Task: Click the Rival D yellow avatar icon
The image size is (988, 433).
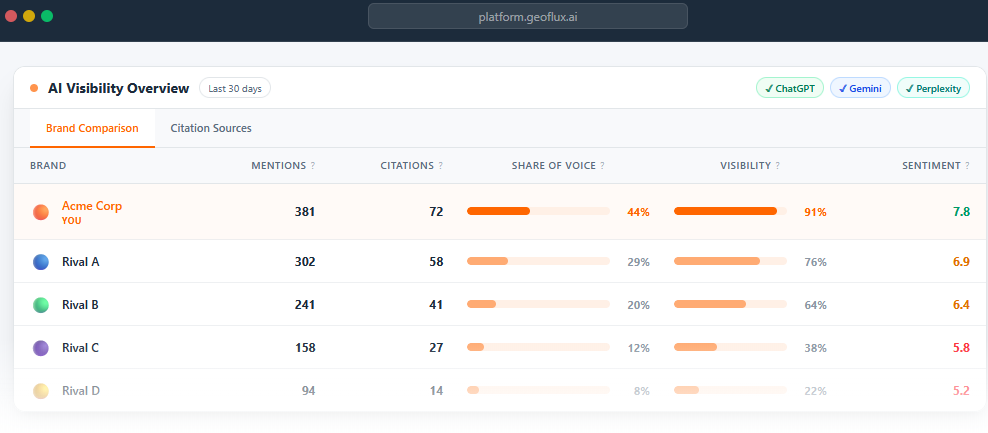Action: pos(40,391)
